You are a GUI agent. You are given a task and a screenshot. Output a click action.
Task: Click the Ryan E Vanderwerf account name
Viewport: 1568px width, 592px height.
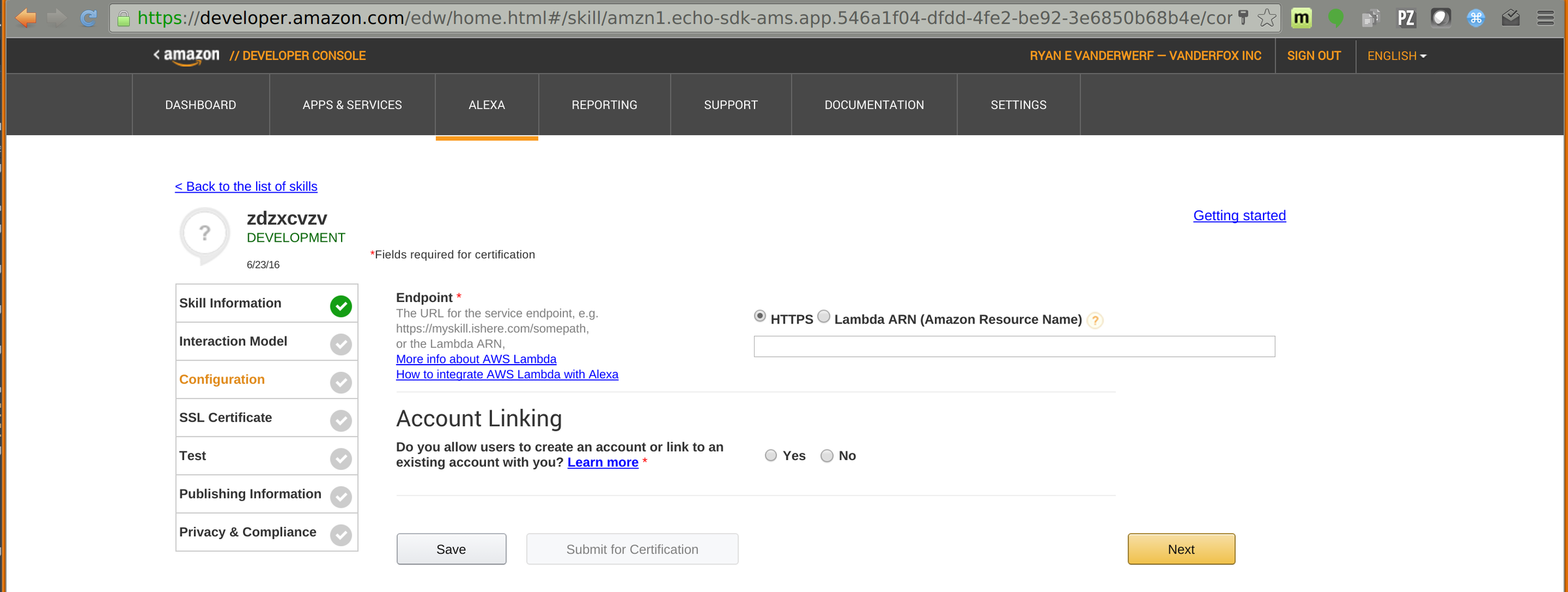tap(1145, 56)
